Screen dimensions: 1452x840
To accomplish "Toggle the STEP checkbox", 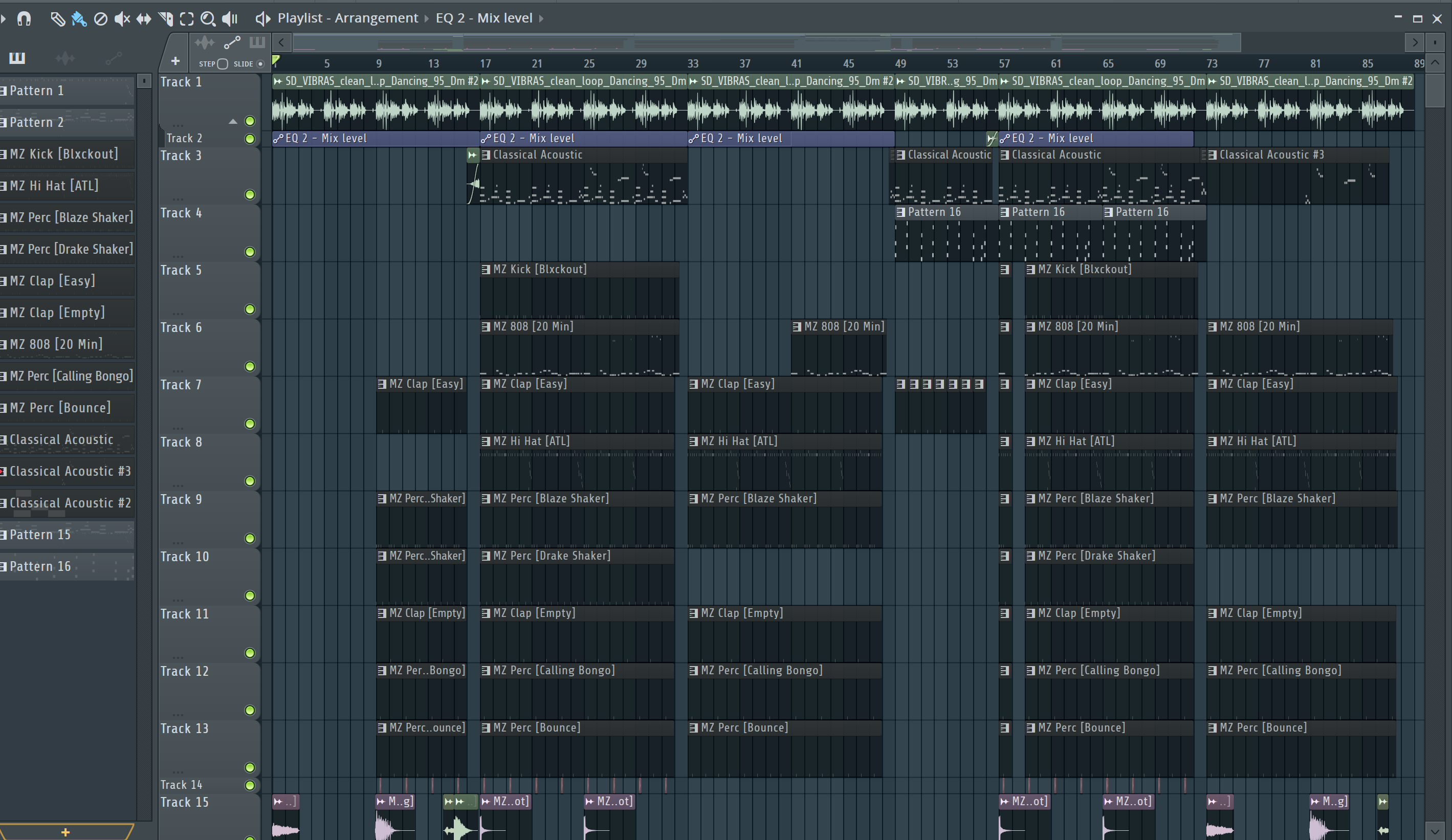I will coord(223,64).
